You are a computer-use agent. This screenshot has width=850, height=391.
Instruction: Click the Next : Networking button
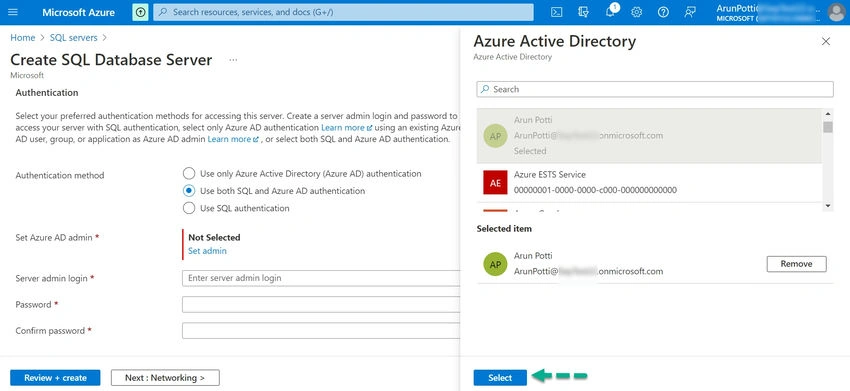[x=165, y=377]
